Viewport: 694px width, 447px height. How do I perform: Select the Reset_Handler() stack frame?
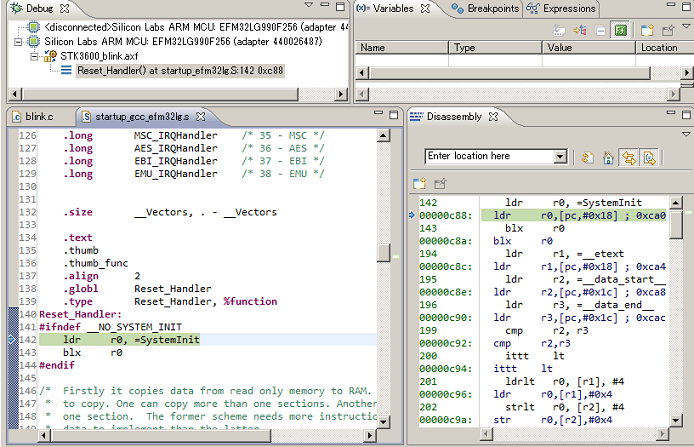click(x=180, y=70)
